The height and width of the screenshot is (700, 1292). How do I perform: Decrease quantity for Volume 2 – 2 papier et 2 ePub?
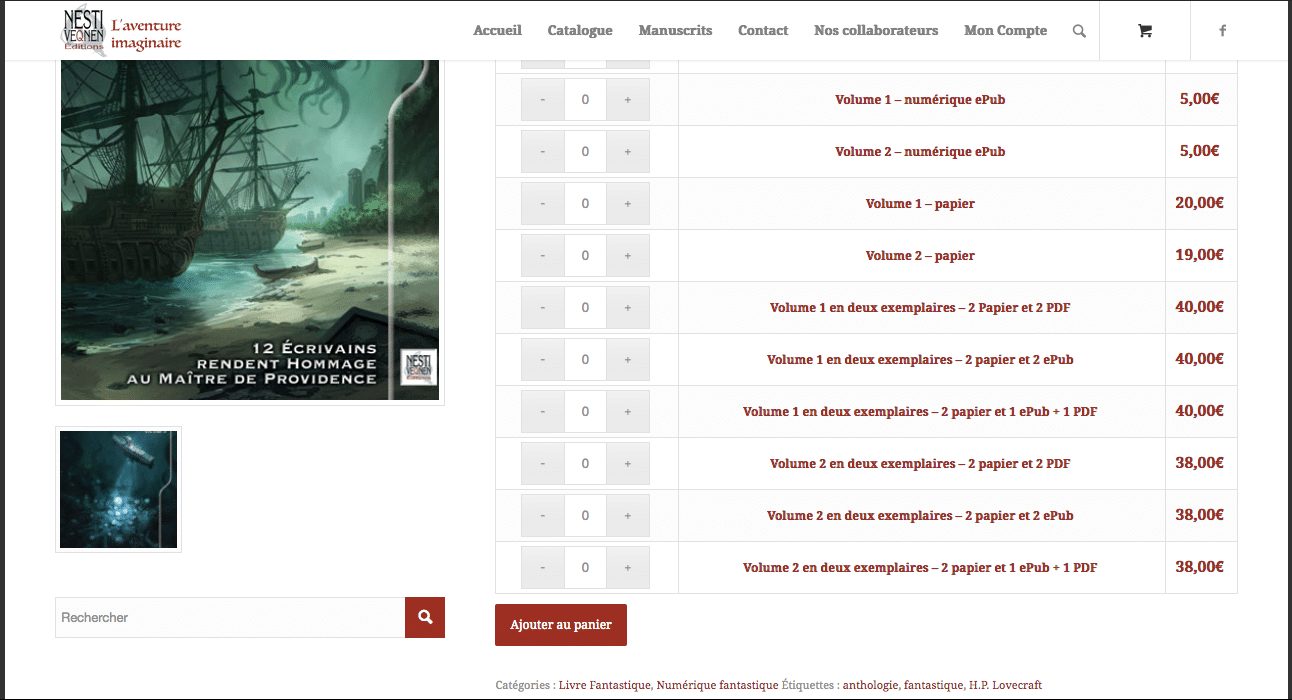(543, 516)
